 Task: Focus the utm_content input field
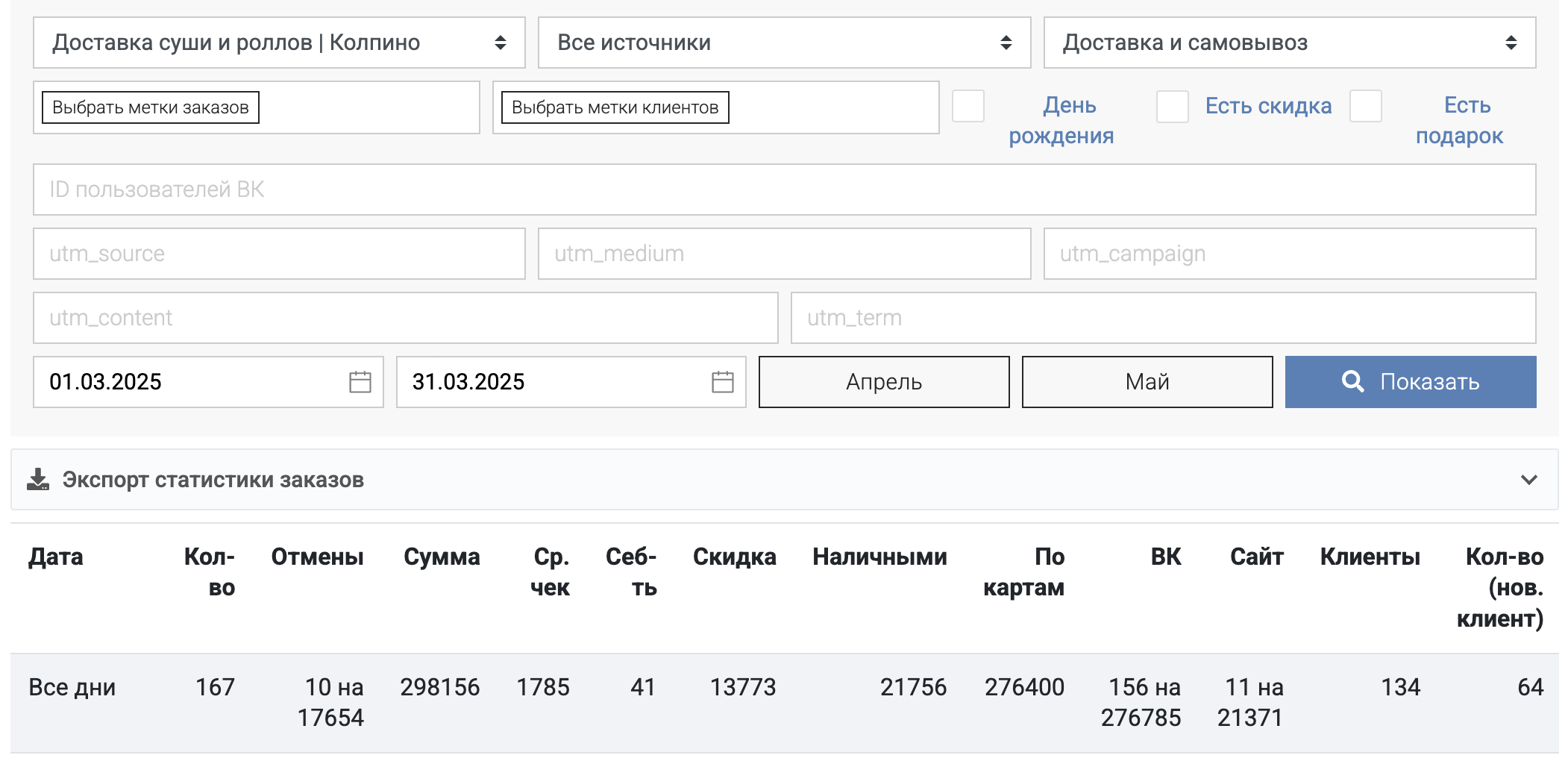point(406,318)
